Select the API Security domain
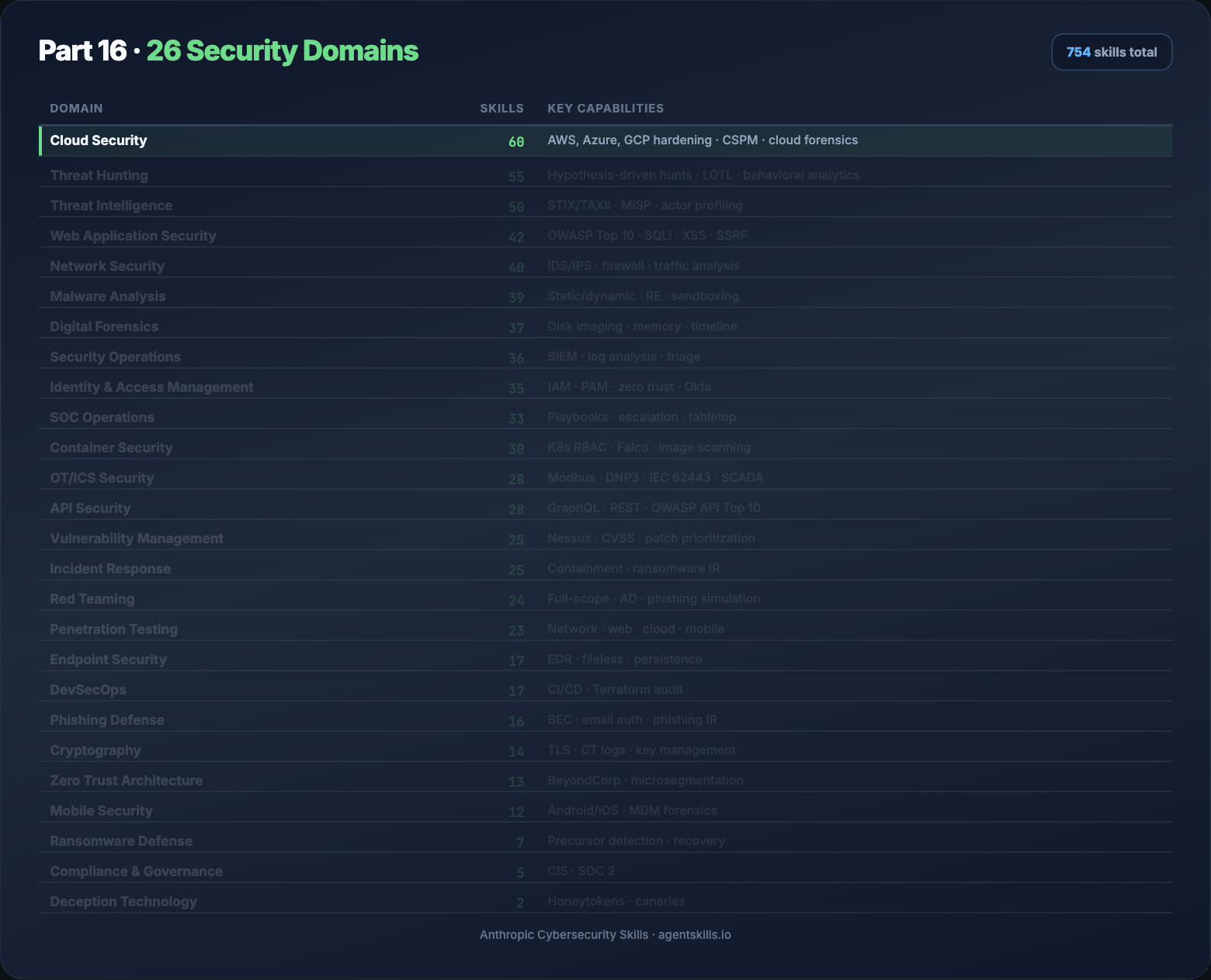This screenshot has height=980, width=1211. 90,508
